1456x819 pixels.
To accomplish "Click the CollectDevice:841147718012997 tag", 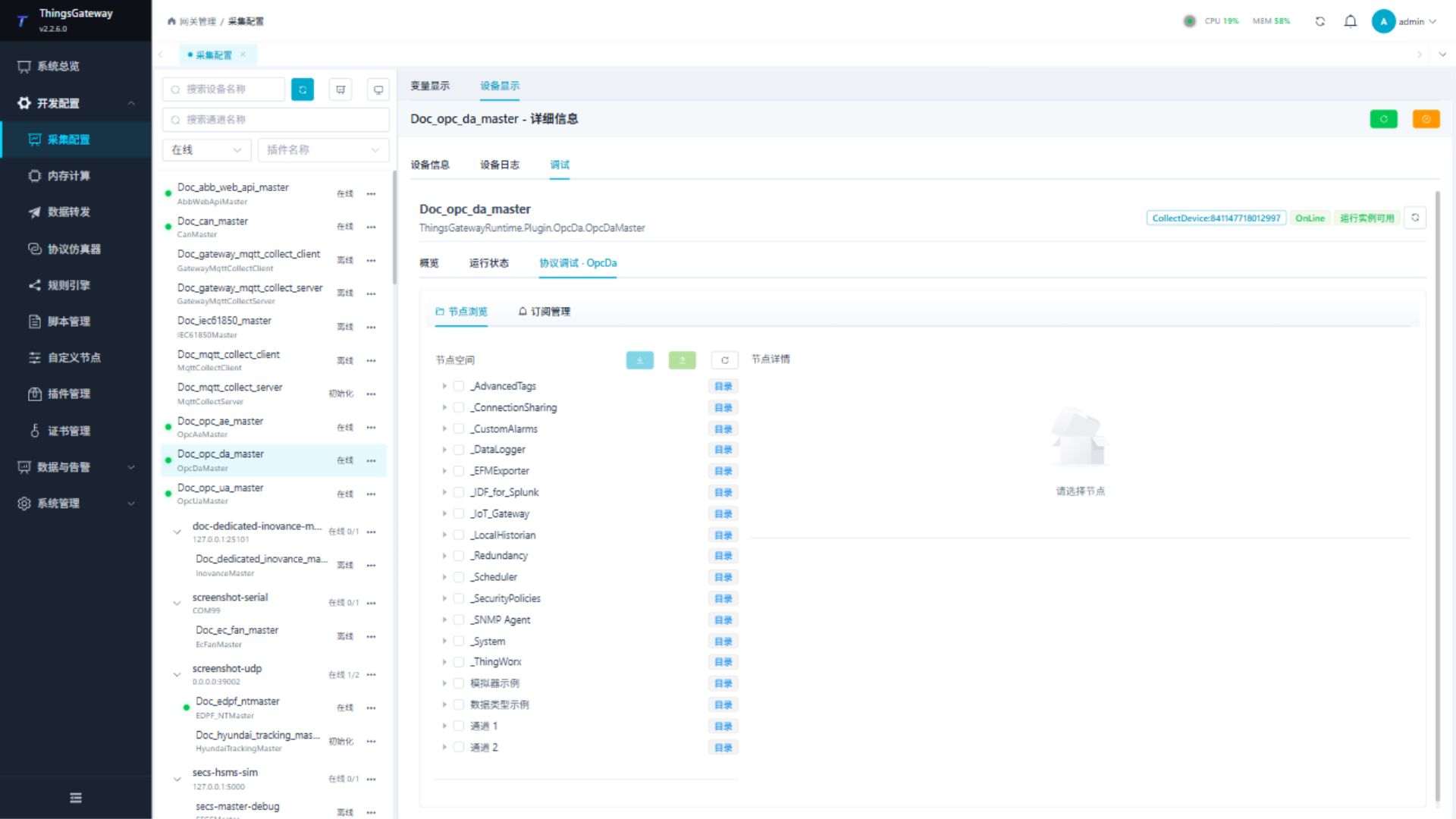I will pyautogui.click(x=1216, y=218).
